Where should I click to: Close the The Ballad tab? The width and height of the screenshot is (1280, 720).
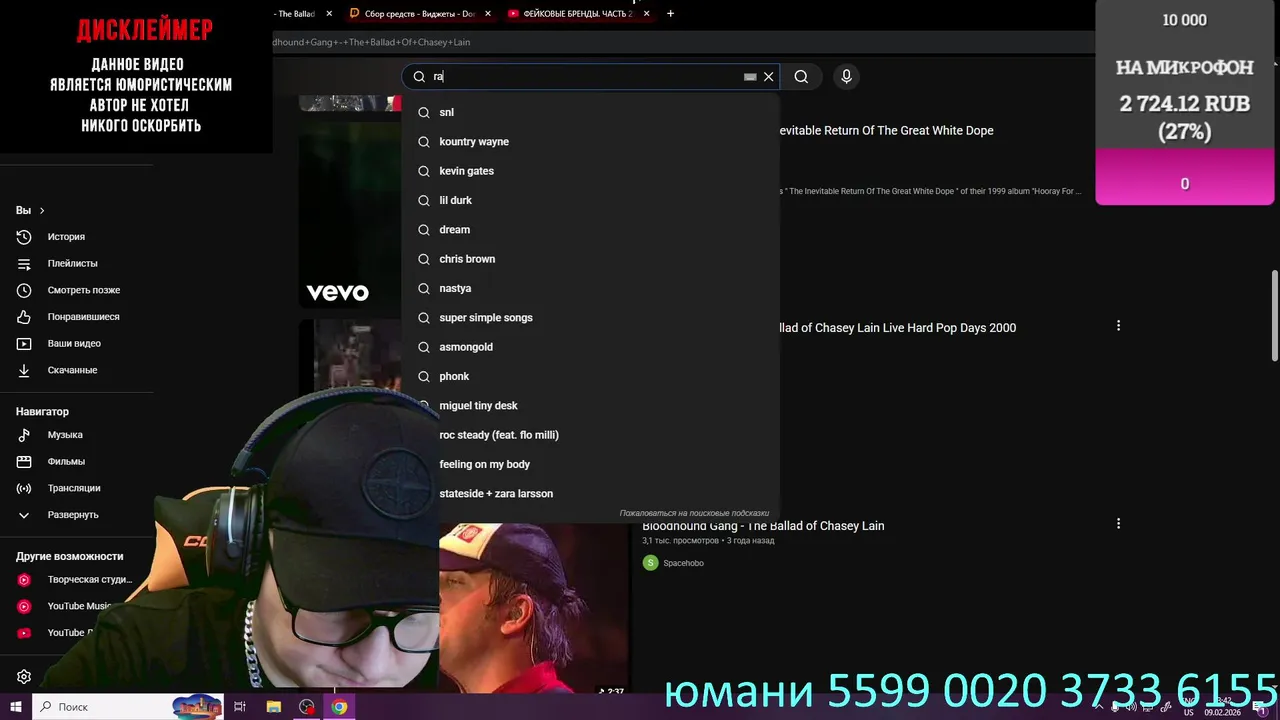329,14
